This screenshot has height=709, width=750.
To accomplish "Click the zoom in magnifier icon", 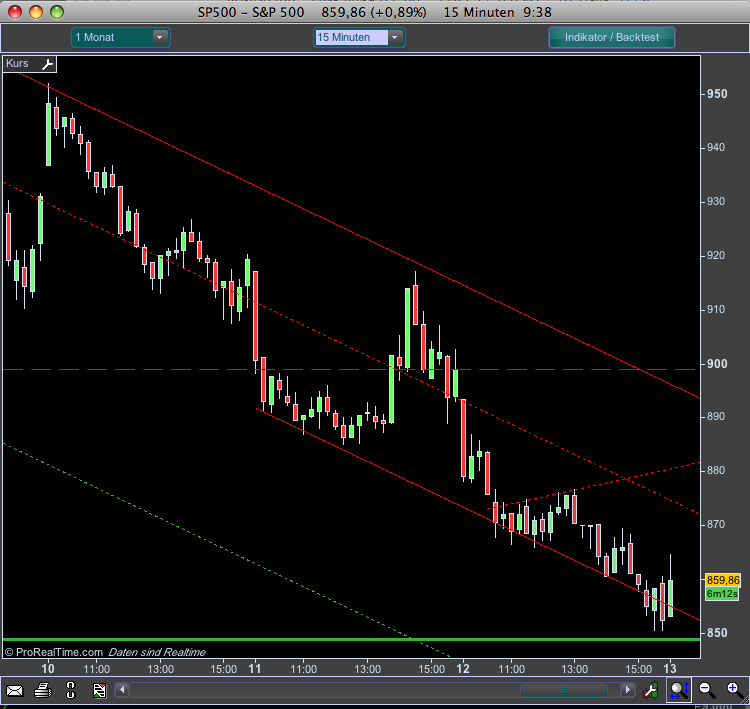I will 735,690.
